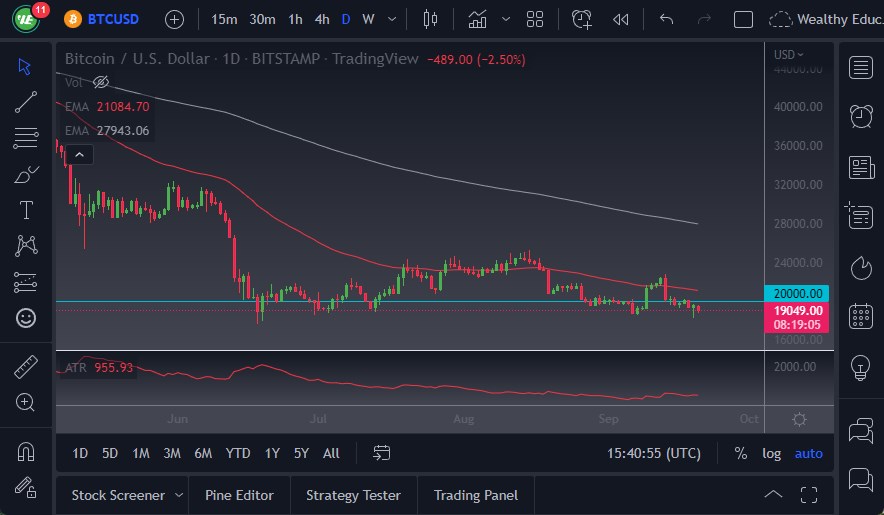Open the calendar panel in right sidebar
Viewport: 884px width, 515px height.
860,317
